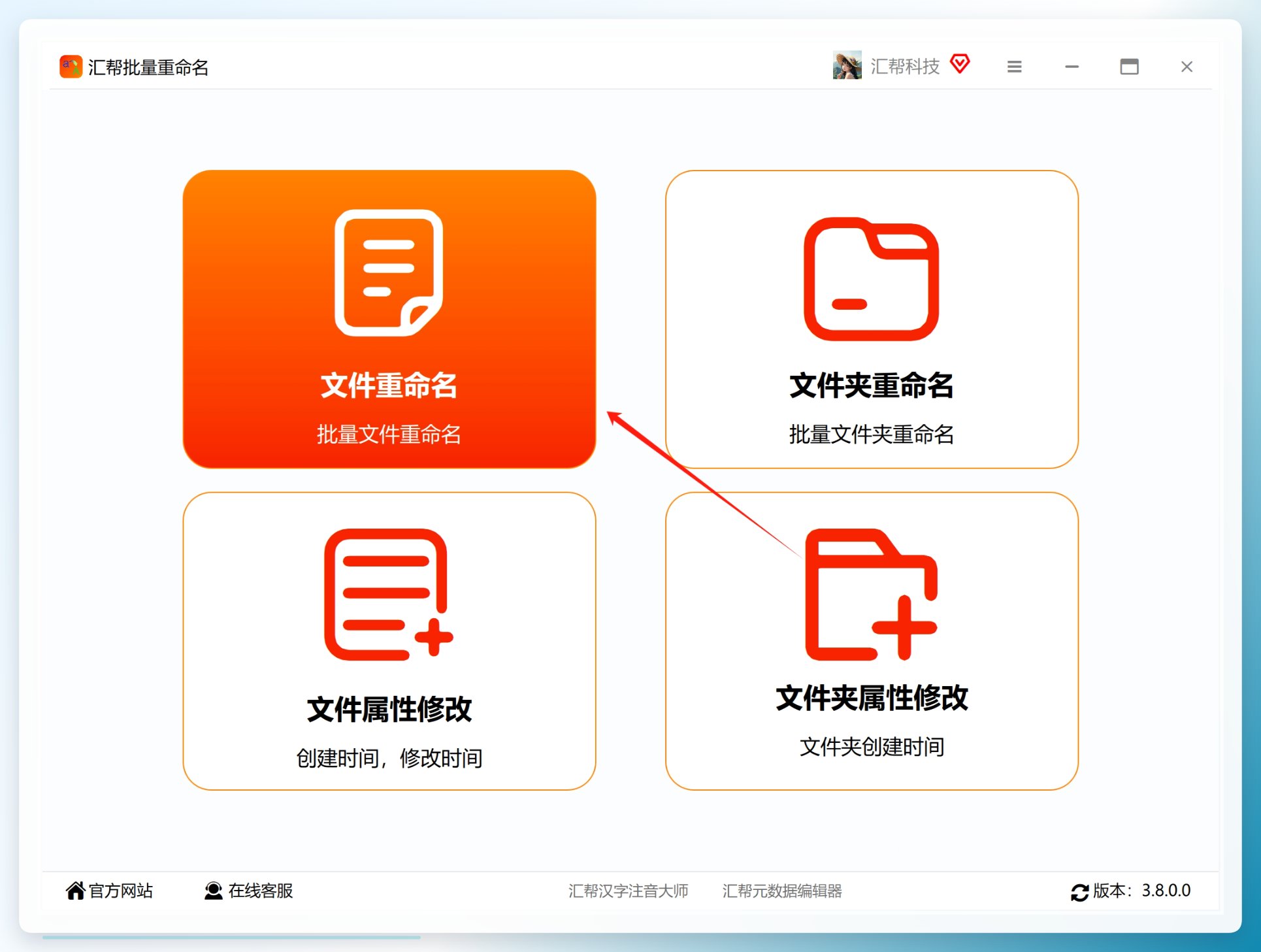The image size is (1261, 952).
Task: Click the red VIP diamond icon
Action: pos(960,64)
